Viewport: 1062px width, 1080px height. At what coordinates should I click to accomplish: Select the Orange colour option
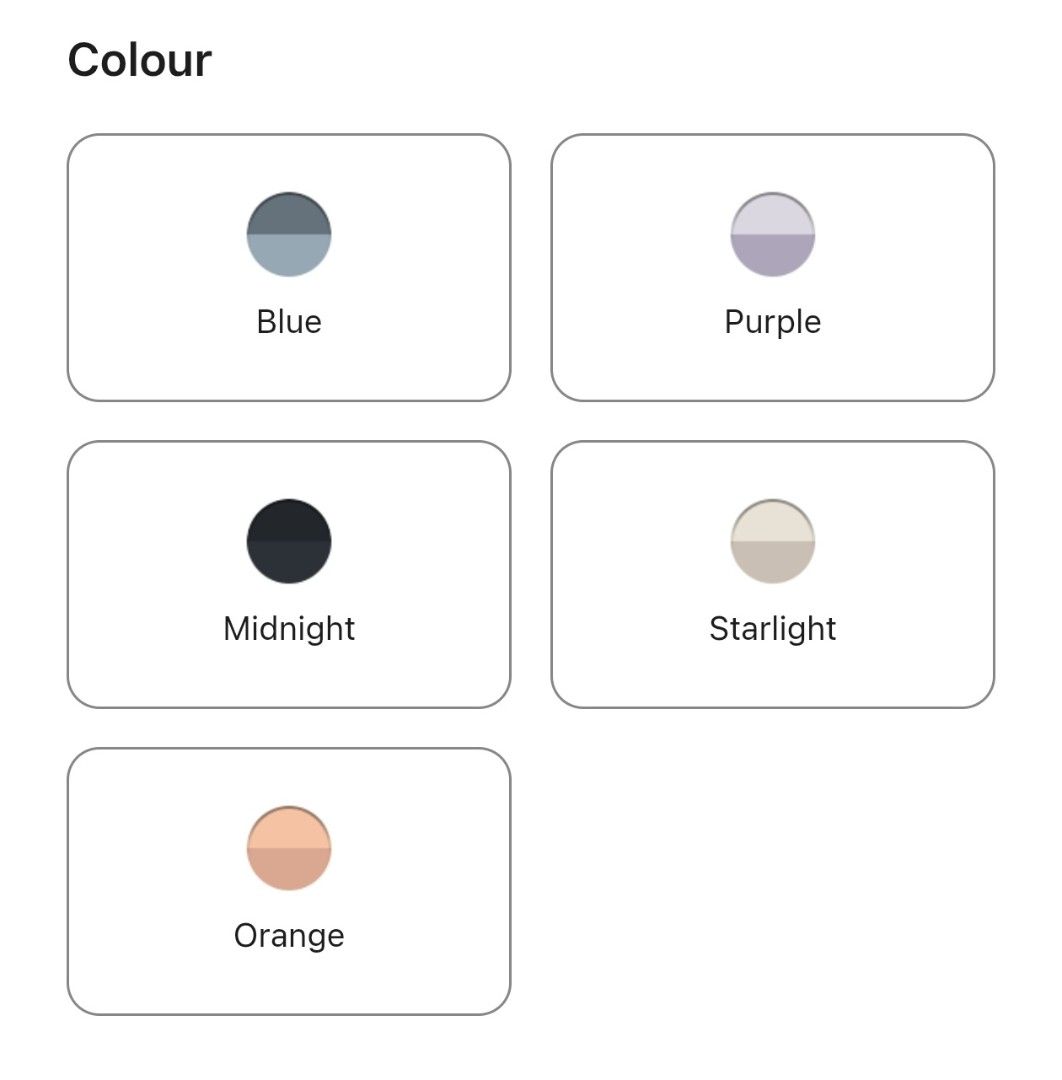[x=289, y=878]
